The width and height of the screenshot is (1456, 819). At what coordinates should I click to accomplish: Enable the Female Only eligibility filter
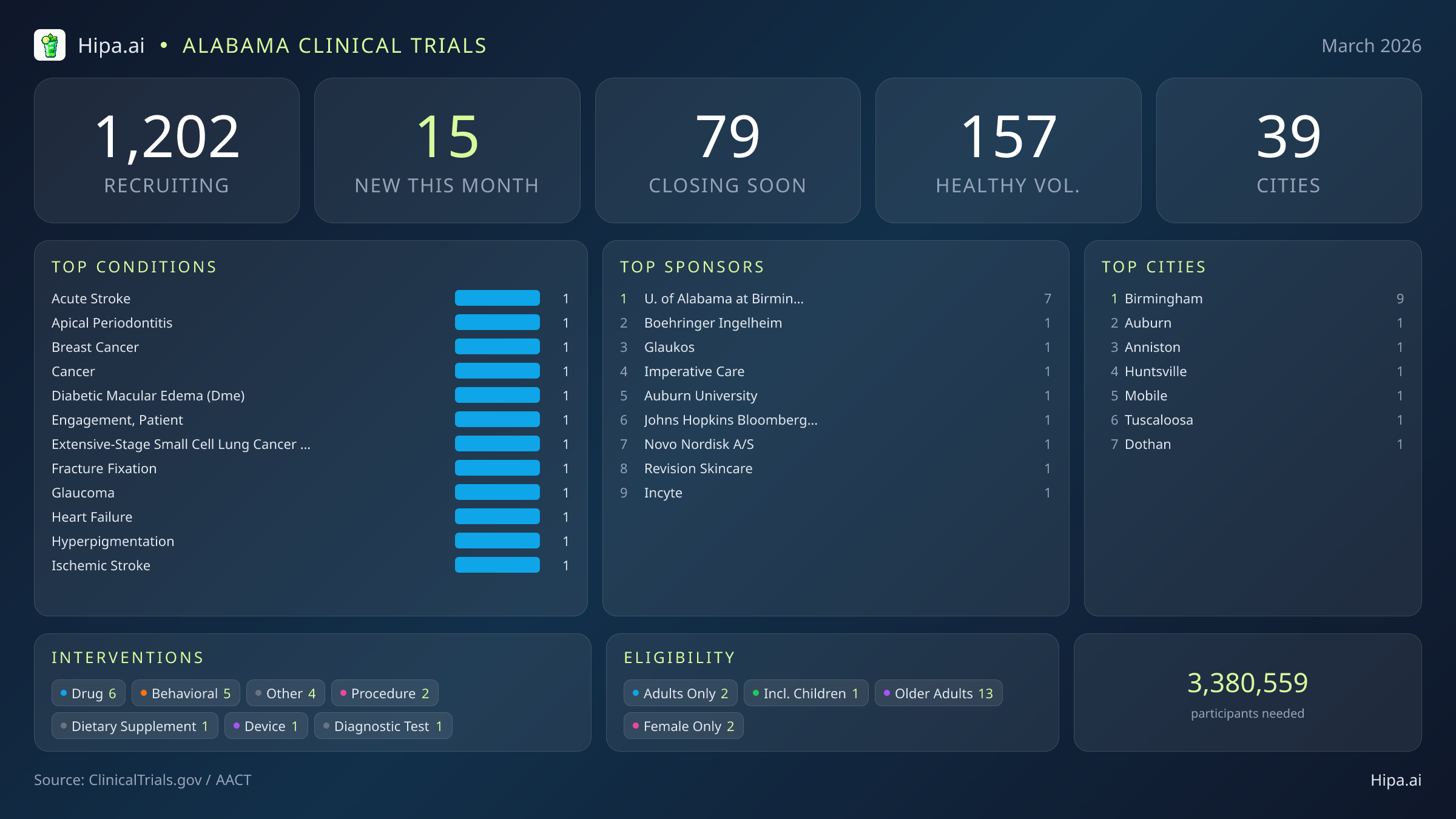(x=683, y=726)
